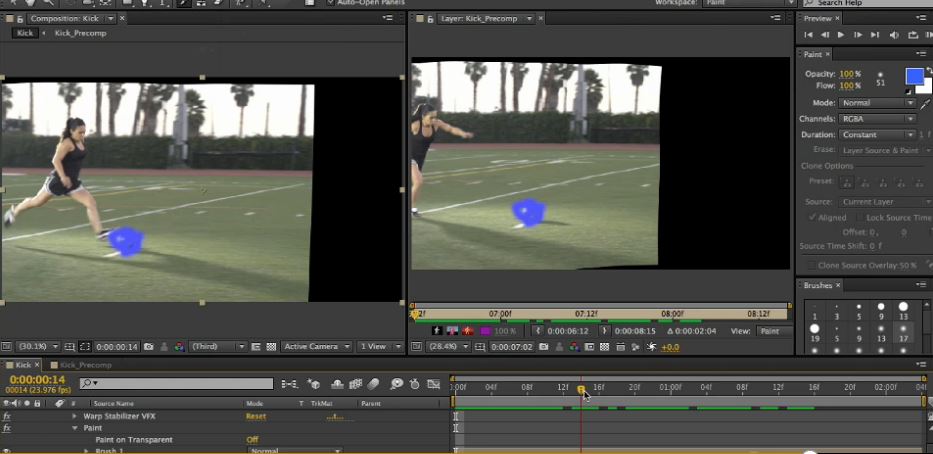The image size is (933, 454).
Task: Open the Preview panel options menu
Action: pos(922,18)
